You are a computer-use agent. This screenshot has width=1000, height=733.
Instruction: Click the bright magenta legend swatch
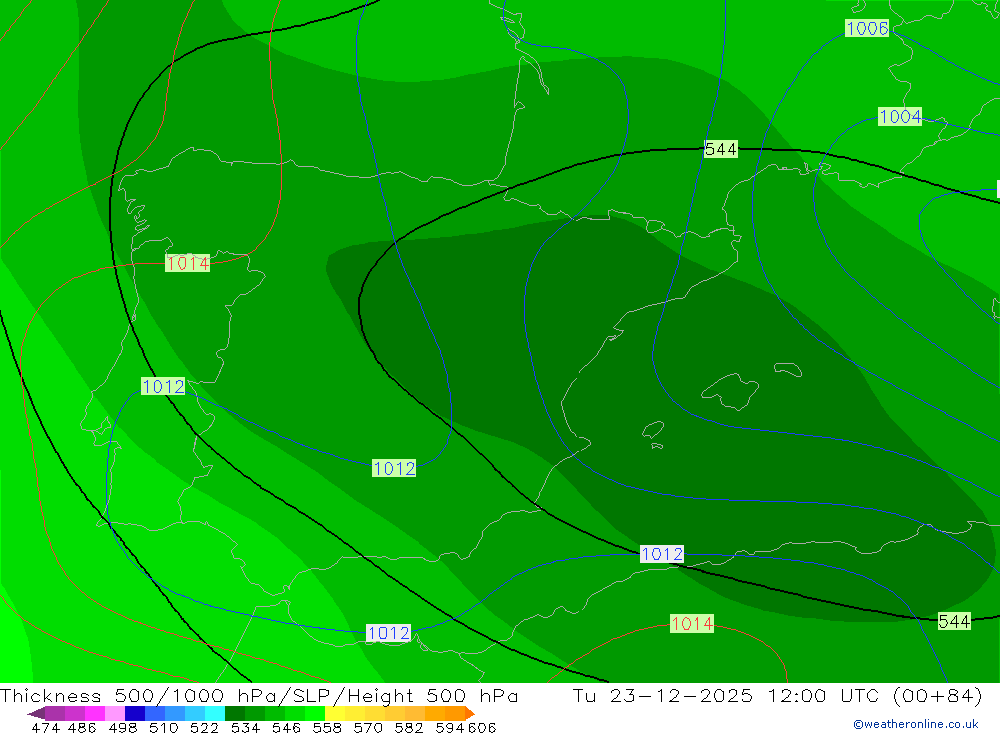(94, 713)
